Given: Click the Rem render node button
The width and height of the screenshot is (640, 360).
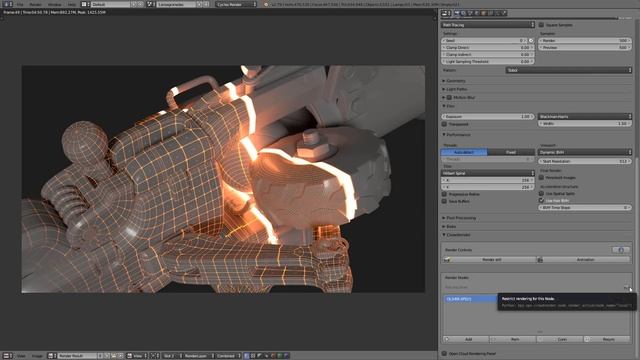Looking at the screenshot, I should point(513,339).
